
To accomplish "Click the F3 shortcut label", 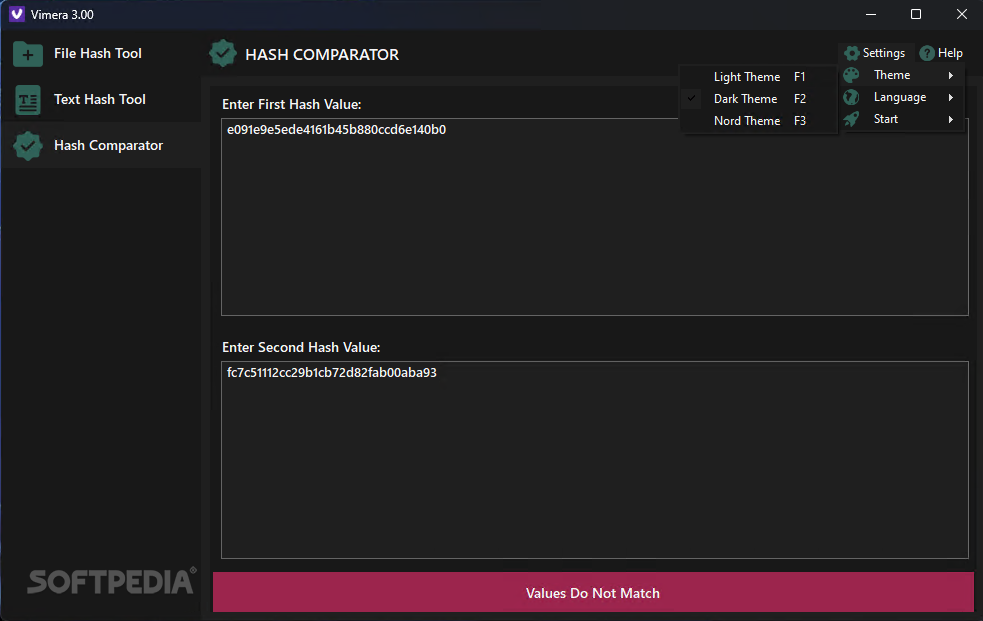I will tap(800, 120).
